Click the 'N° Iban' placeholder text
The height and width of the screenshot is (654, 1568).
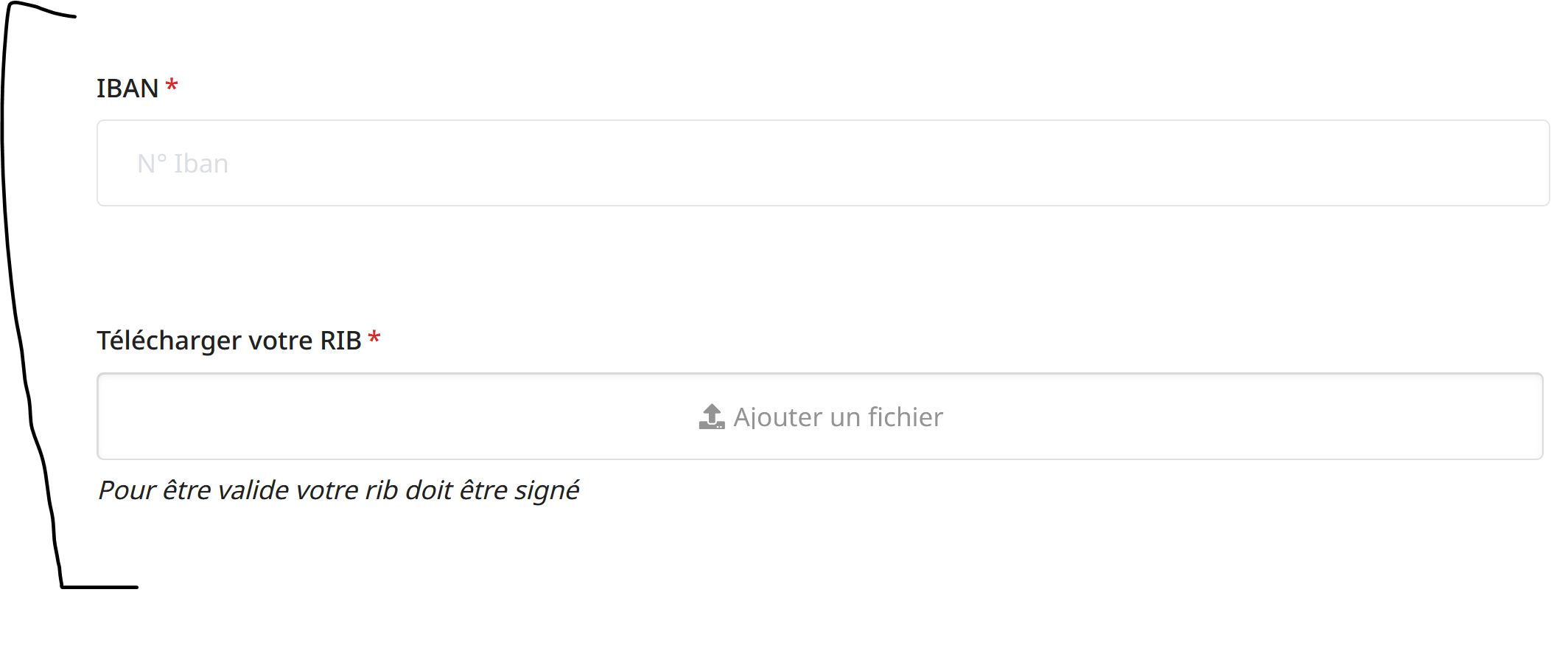tap(183, 164)
